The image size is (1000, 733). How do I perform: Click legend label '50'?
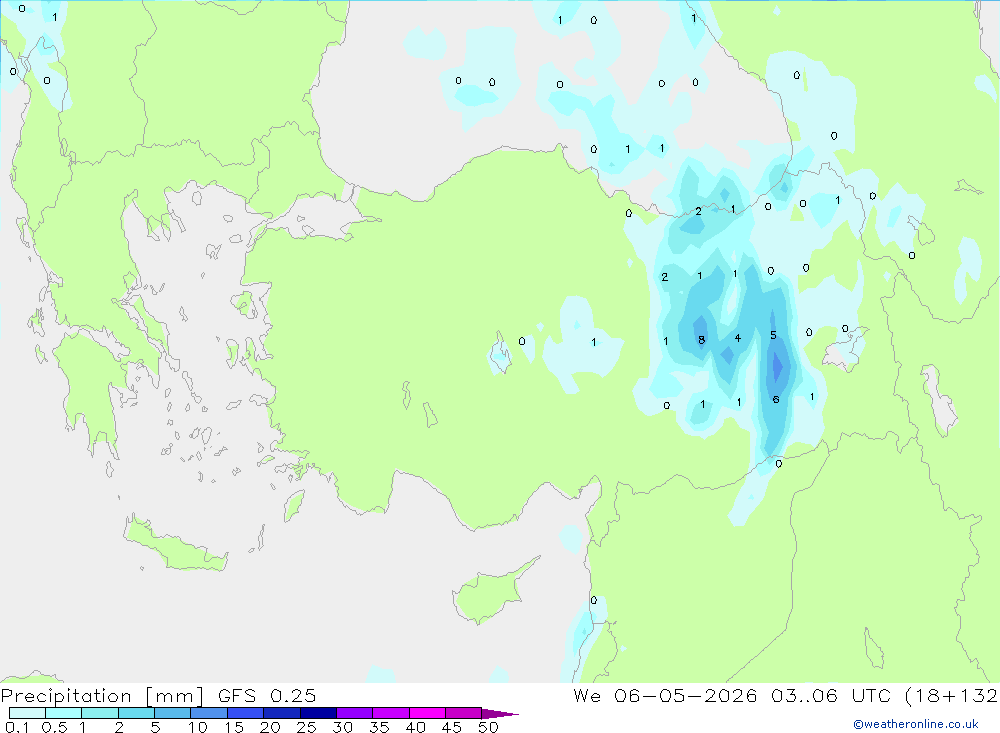coord(488,727)
